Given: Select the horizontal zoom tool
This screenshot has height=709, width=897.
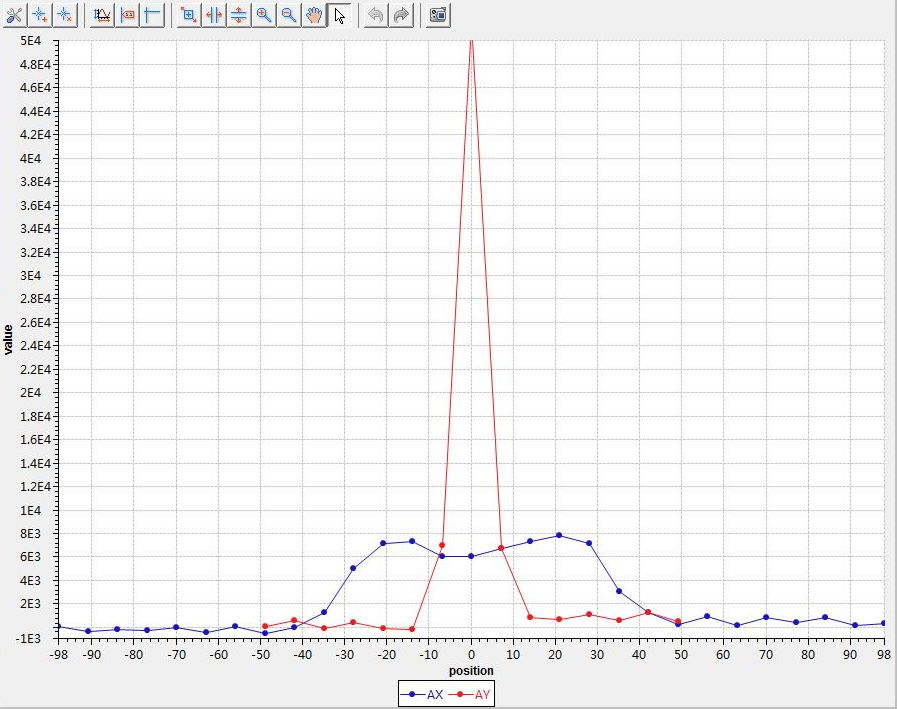Looking at the screenshot, I should coord(213,15).
